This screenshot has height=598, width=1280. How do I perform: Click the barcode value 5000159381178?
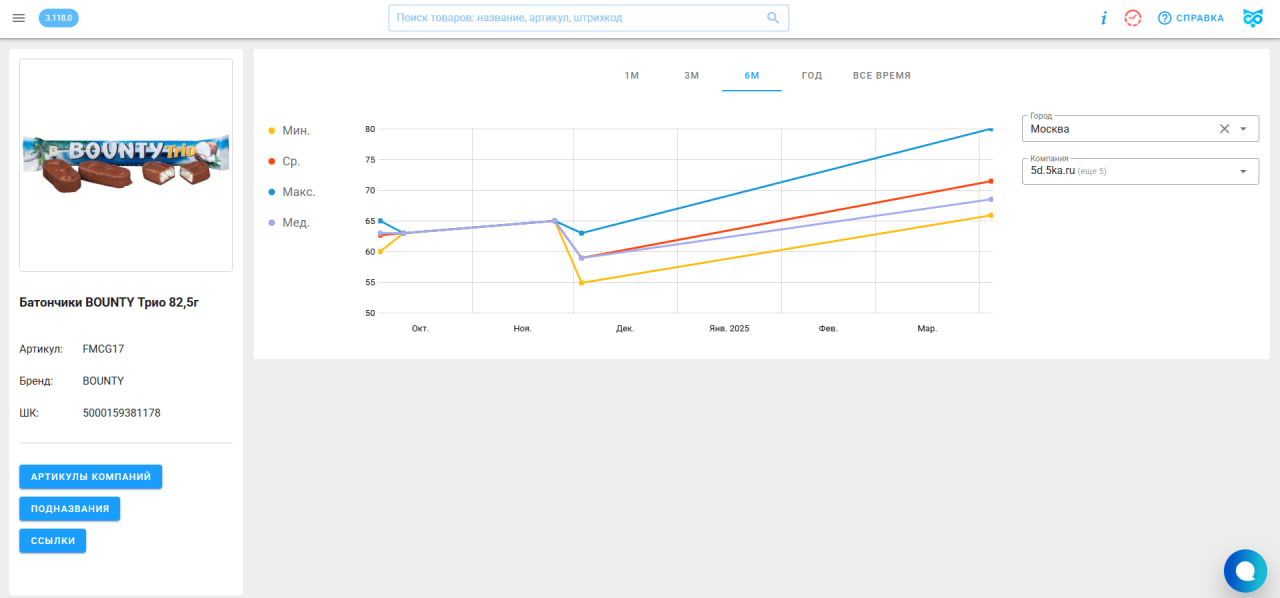click(122, 413)
